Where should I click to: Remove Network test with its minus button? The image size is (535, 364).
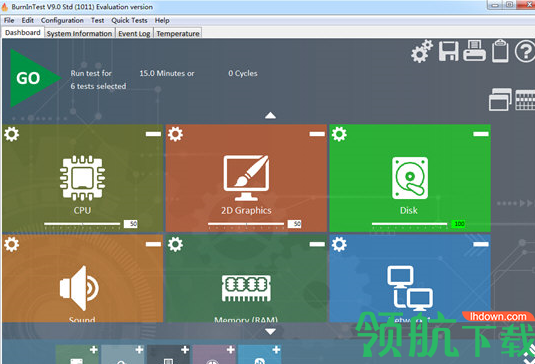click(x=481, y=244)
